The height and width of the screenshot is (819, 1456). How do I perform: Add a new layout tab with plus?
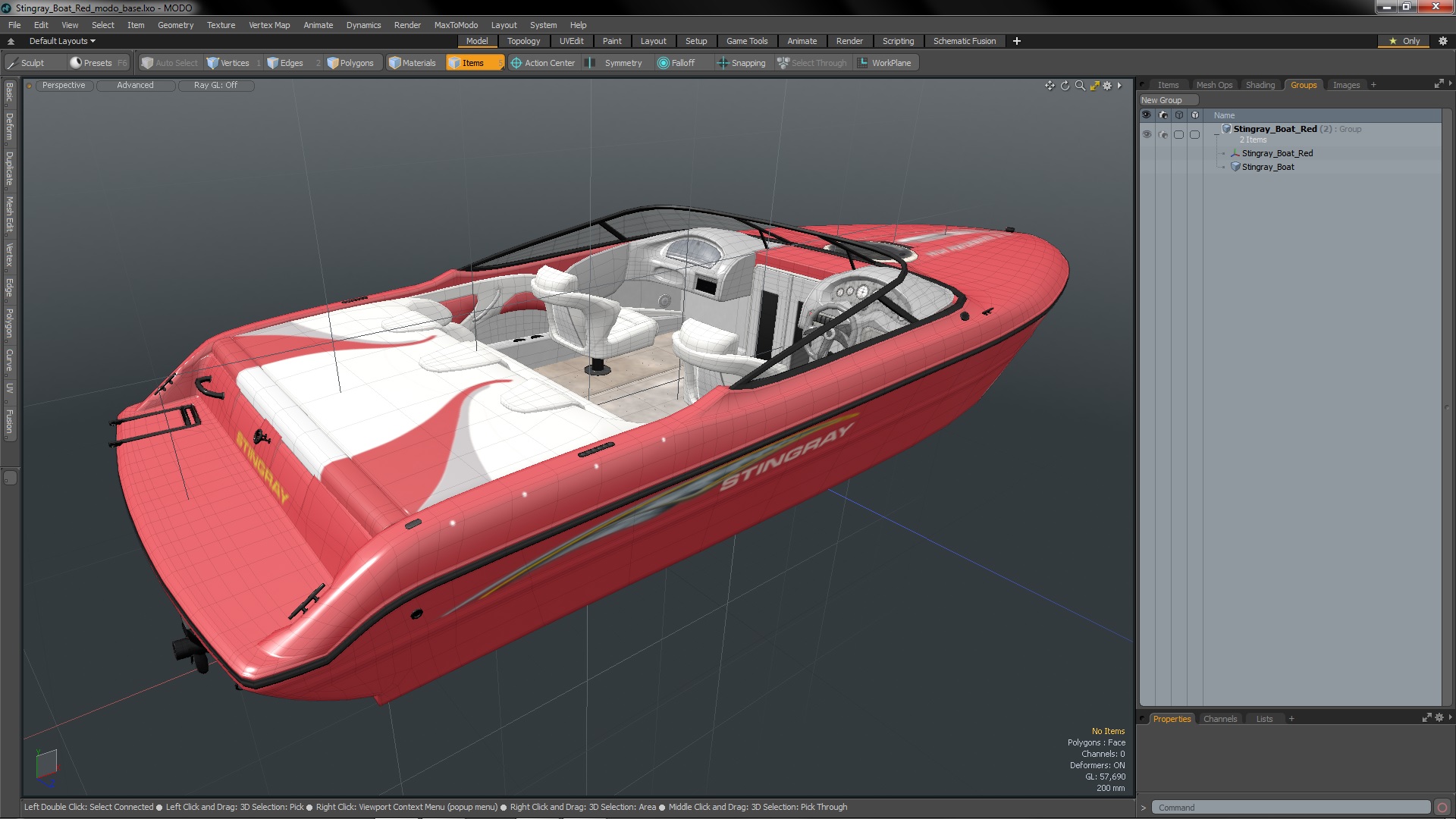[x=1017, y=41]
